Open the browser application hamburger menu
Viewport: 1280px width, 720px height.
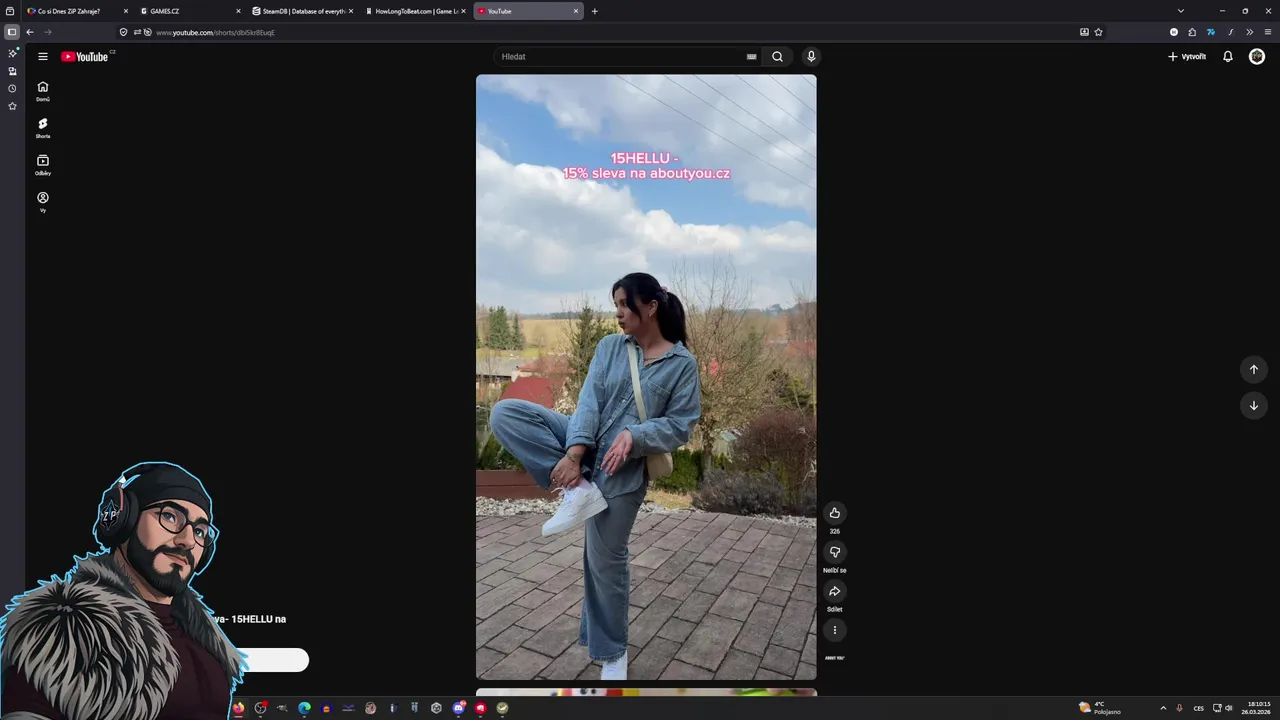(x=1268, y=32)
